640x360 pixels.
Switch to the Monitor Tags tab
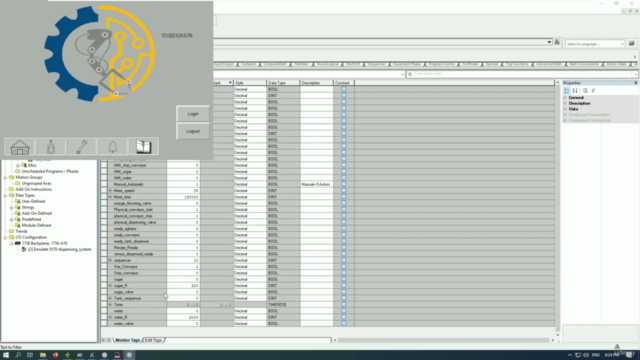[x=128, y=340]
